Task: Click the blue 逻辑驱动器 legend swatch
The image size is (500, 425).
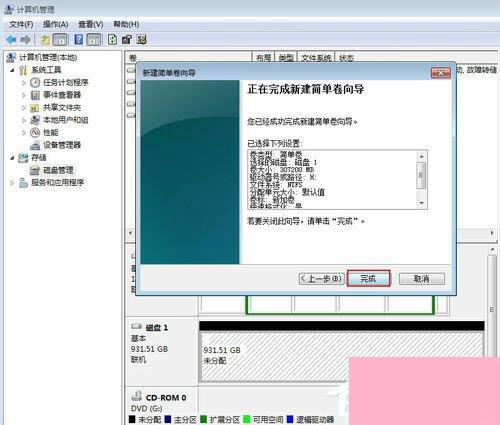Action: [x=290, y=419]
